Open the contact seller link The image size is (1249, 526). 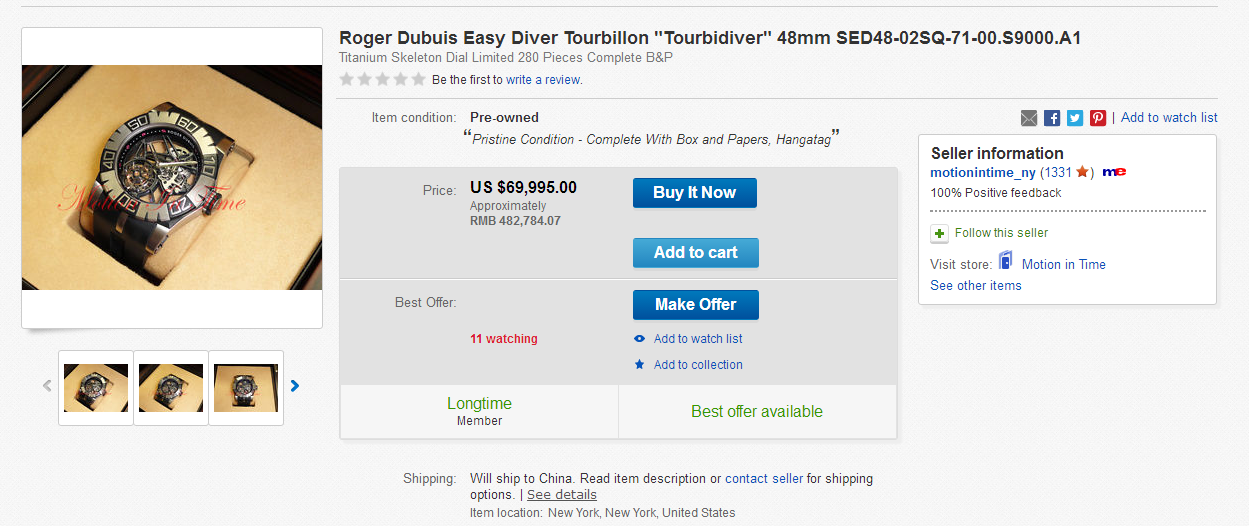(764, 479)
